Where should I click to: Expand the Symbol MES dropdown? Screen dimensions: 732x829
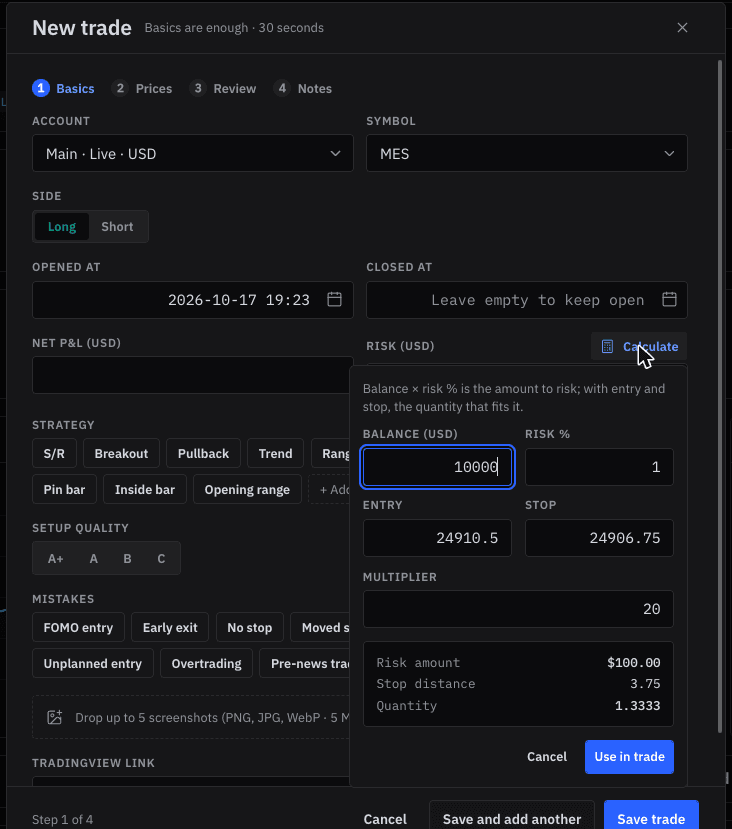click(x=527, y=153)
